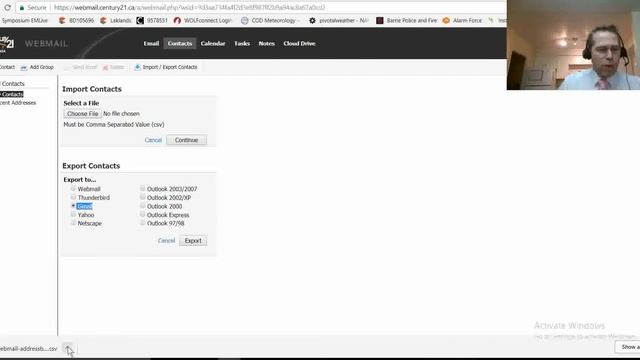This screenshot has height=360, width=640.
Task: Click the "No file chosen" text
Action: [x=121, y=113]
